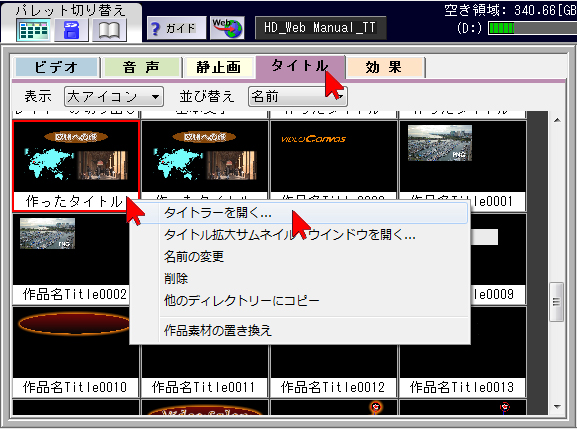Switch to the 音声 tab
The image size is (577, 429).
click(142, 67)
